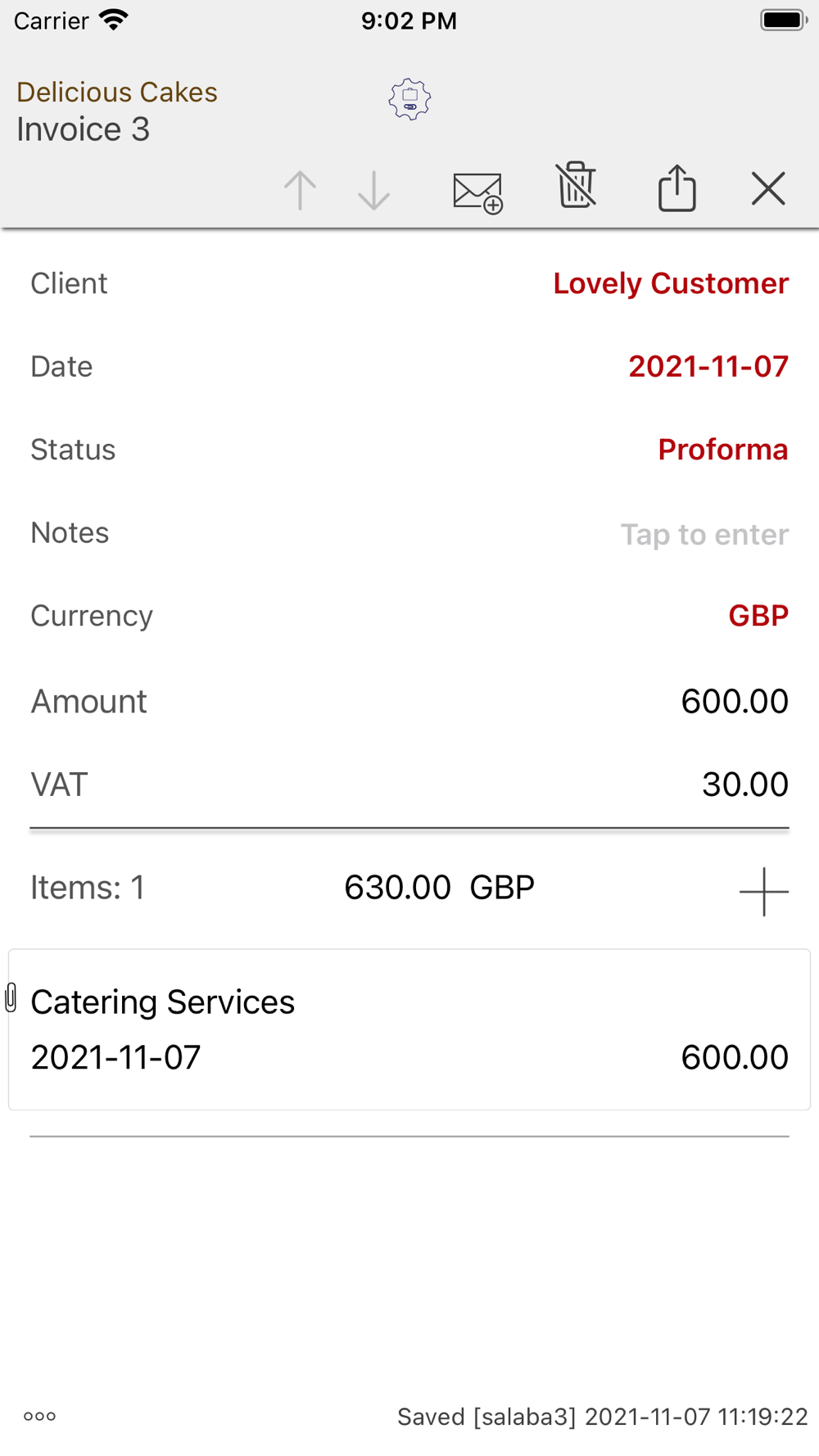The width and height of the screenshot is (819, 1456).
Task: Close the invoice with X icon
Action: pos(768,189)
